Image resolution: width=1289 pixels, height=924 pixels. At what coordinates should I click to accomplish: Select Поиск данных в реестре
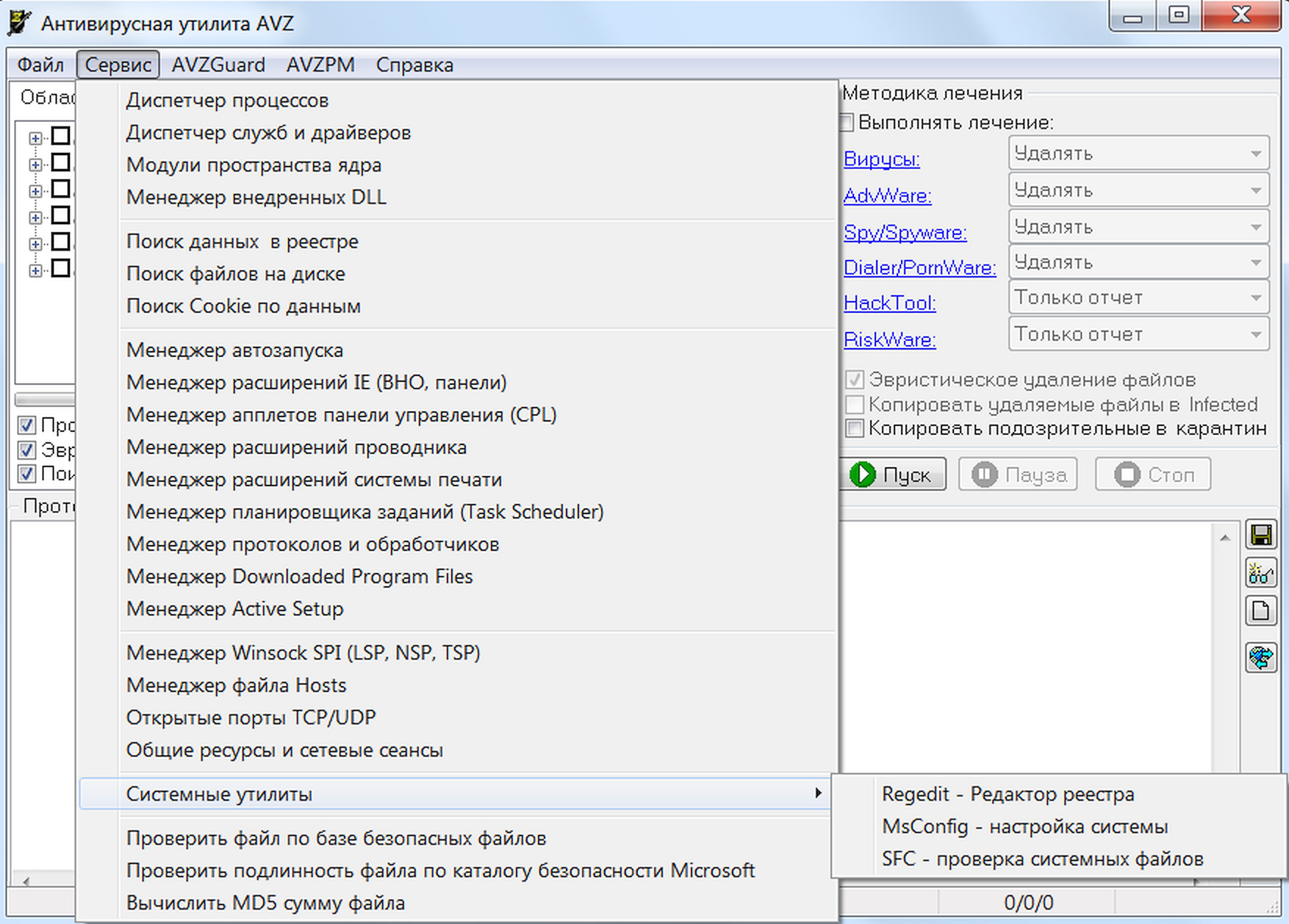[457, 241]
